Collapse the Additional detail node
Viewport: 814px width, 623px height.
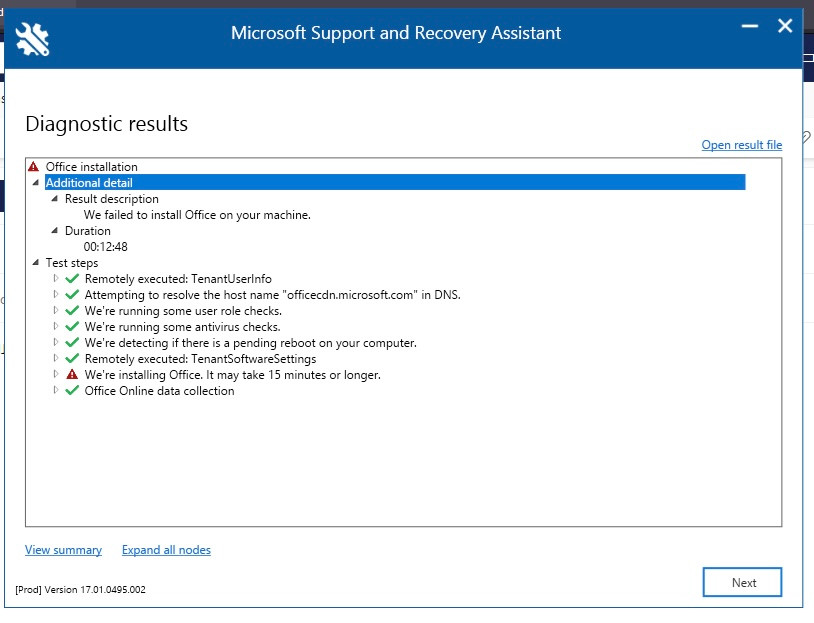point(36,183)
